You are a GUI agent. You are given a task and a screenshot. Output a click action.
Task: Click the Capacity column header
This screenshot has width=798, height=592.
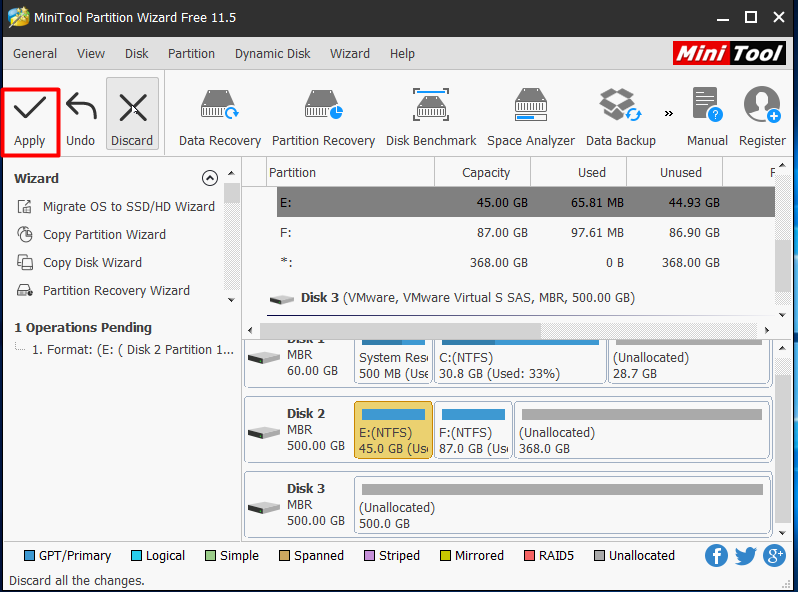486,172
